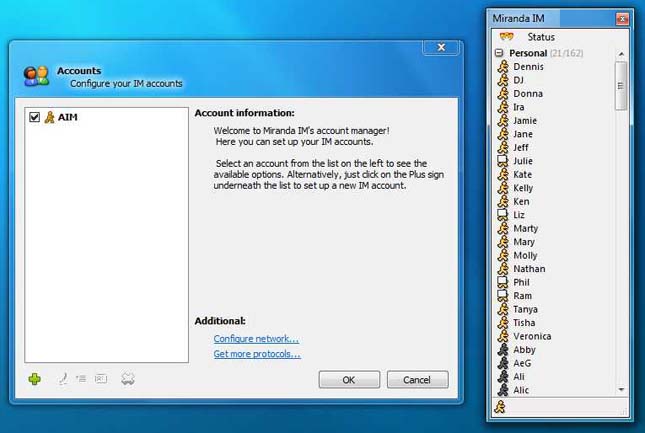The width and height of the screenshot is (645, 433).
Task: Click Phil's away note icon
Action: pos(503,282)
